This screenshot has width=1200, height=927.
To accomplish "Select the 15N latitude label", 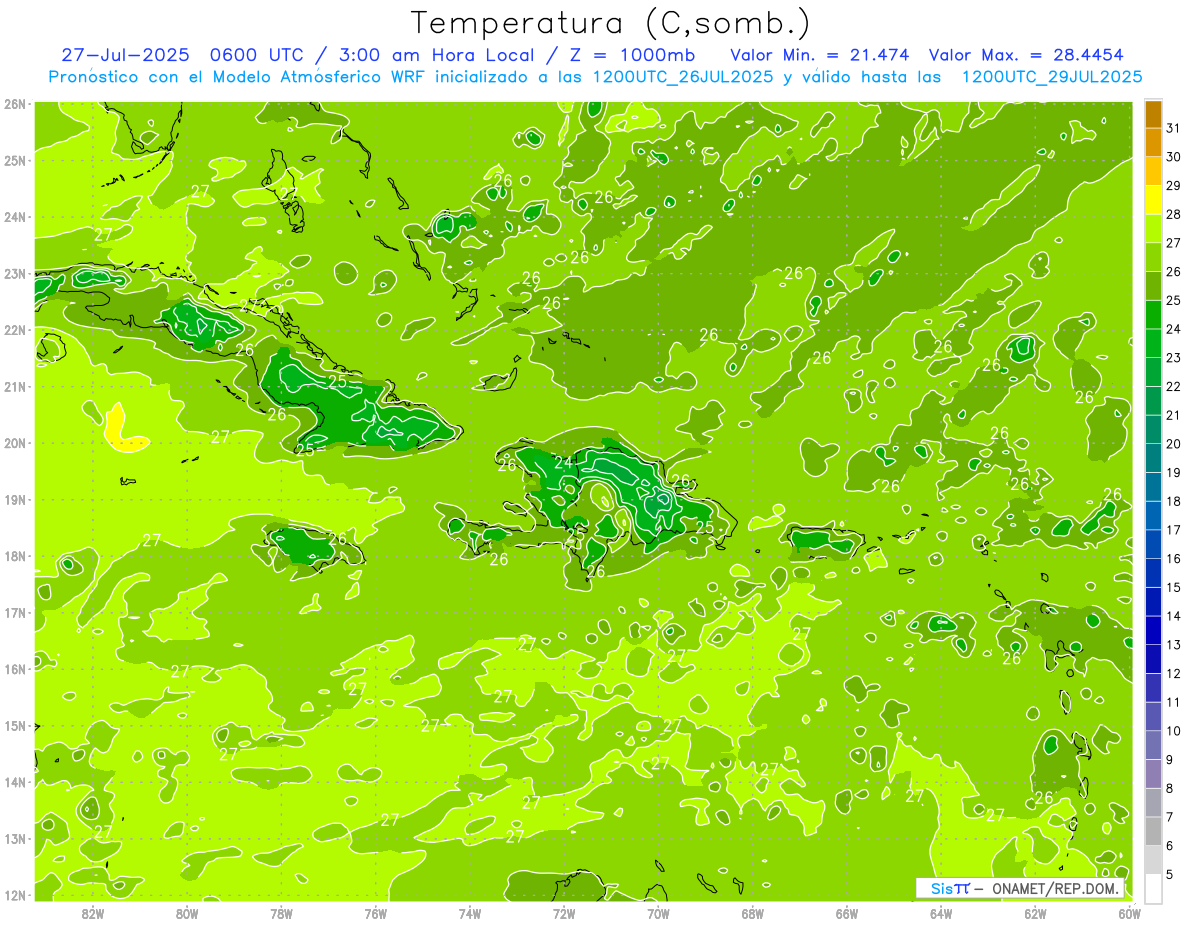I will click(x=14, y=726).
